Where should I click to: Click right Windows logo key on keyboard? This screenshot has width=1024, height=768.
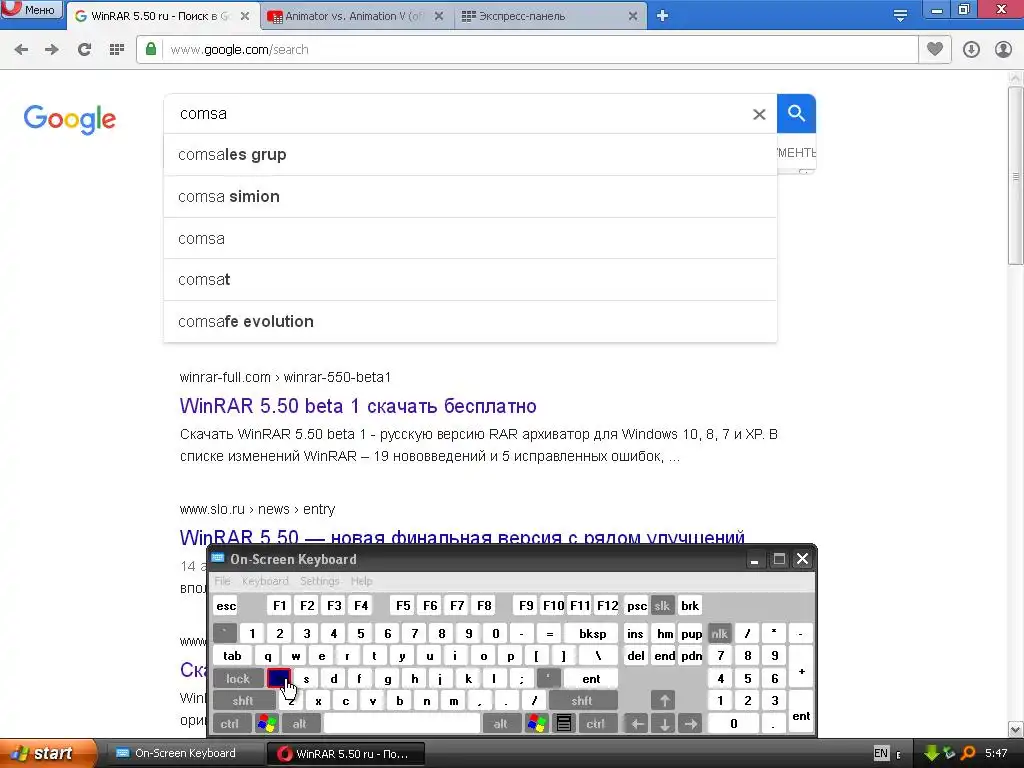536,724
